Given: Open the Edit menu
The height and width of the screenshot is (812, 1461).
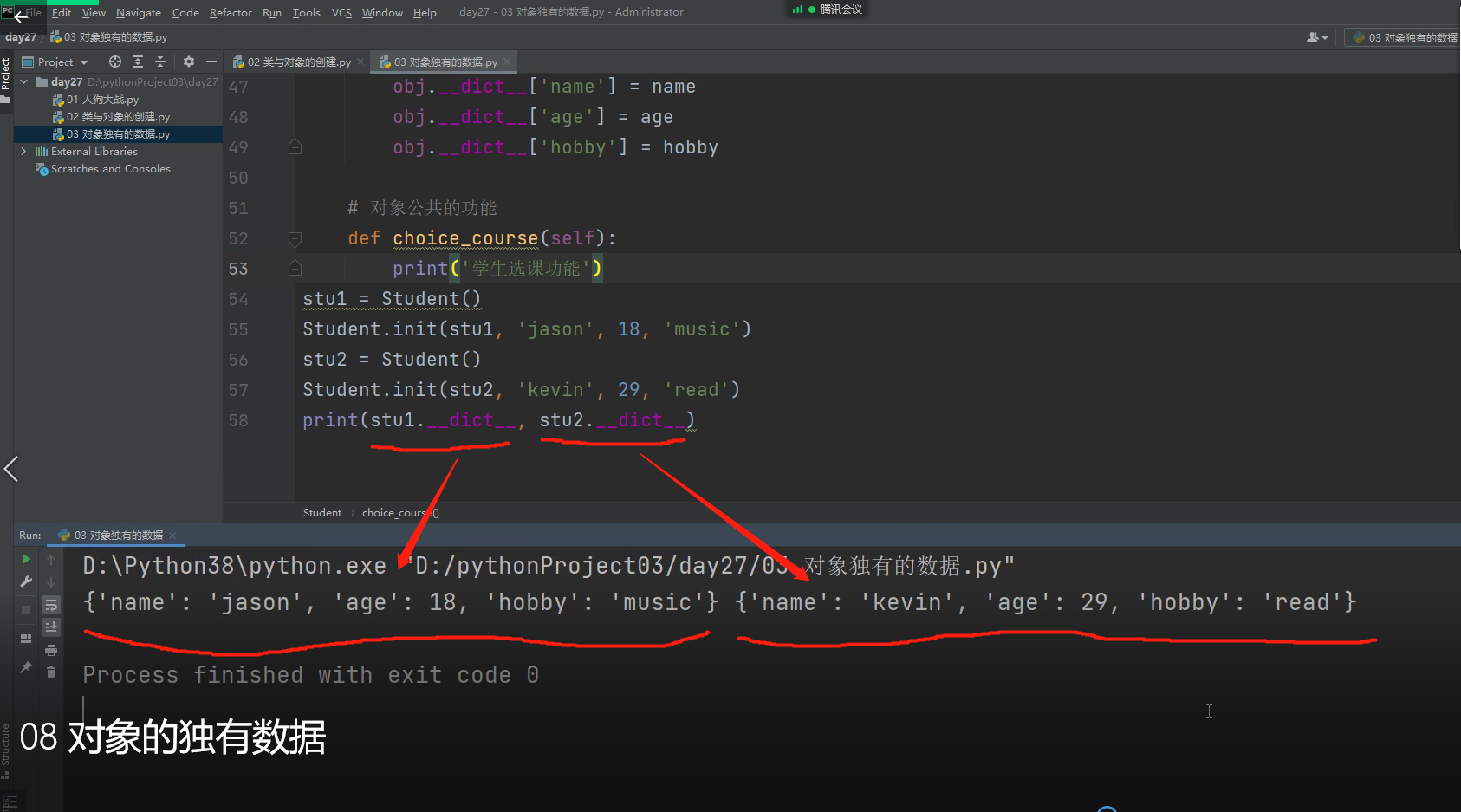Looking at the screenshot, I should coord(62,12).
